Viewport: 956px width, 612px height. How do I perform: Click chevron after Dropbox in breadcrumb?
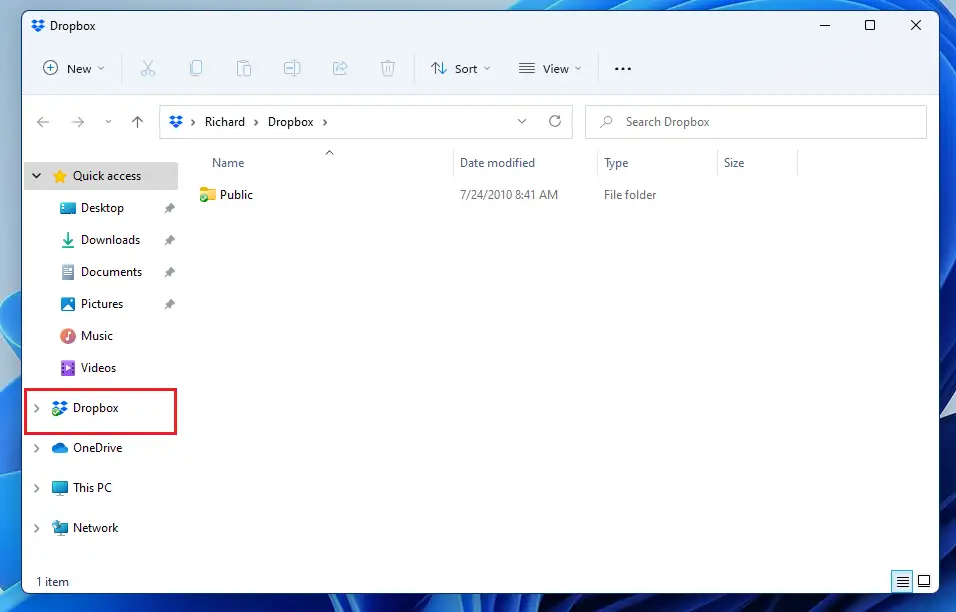[x=325, y=122]
